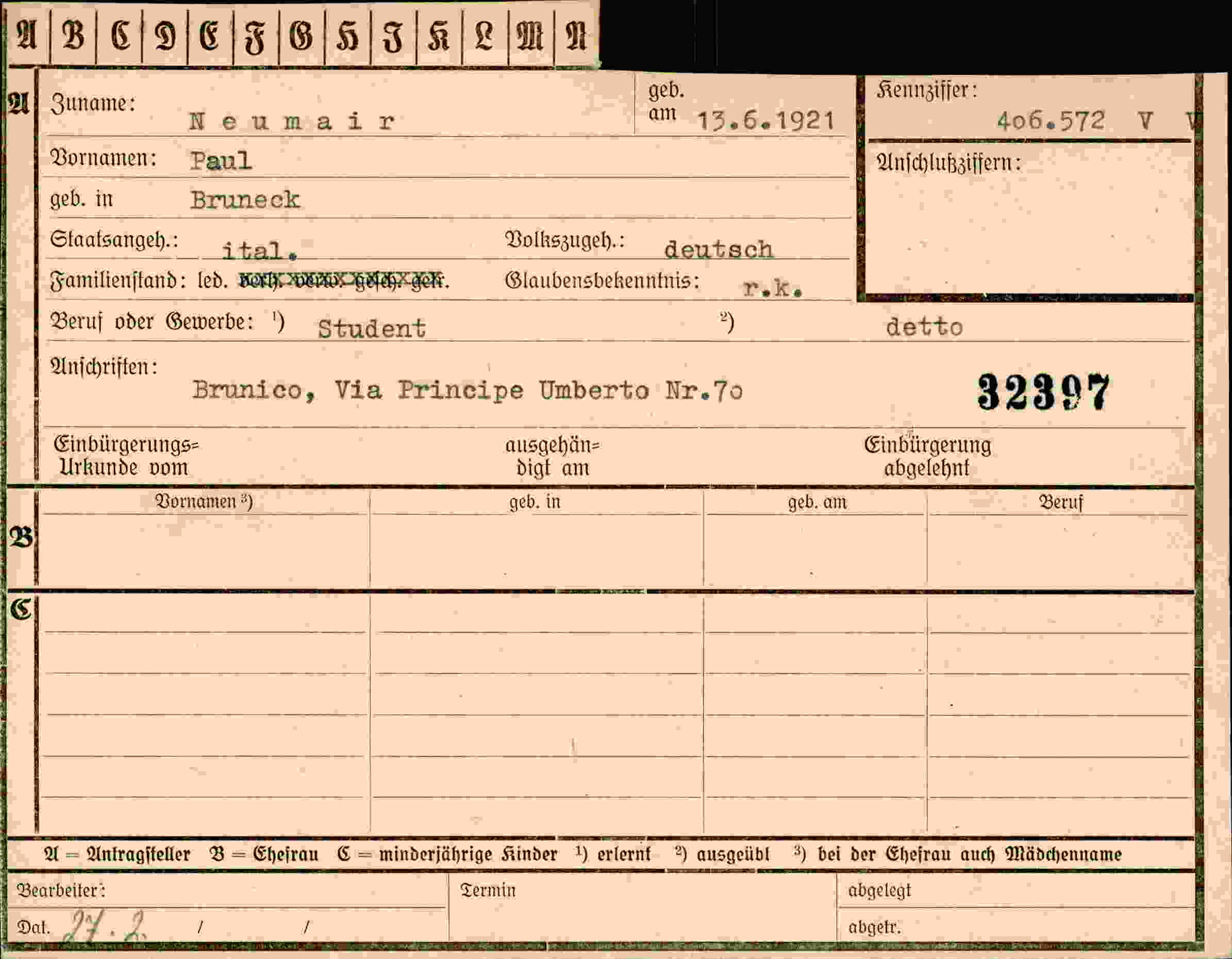The width and height of the screenshot is (1232, 959).
Task: Click the 'Einbürgerung abgelehnt' label
Action: (927, 457)
